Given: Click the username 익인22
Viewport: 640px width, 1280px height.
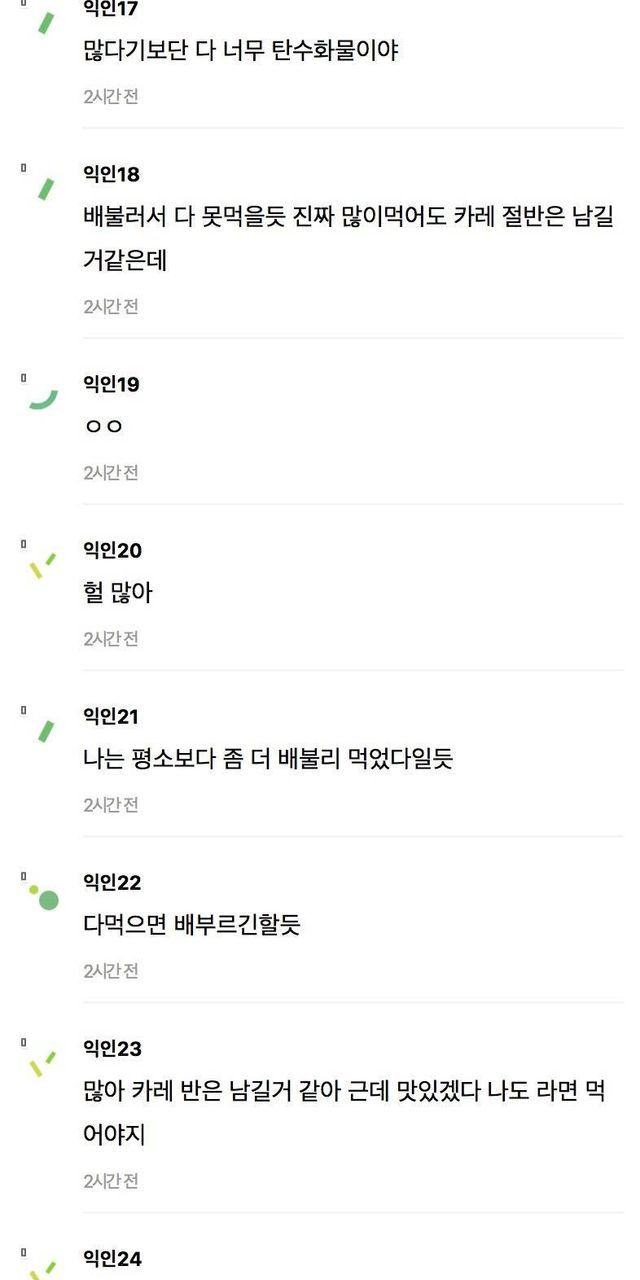Looking at the screenshot, I should [x=112, y=882].
